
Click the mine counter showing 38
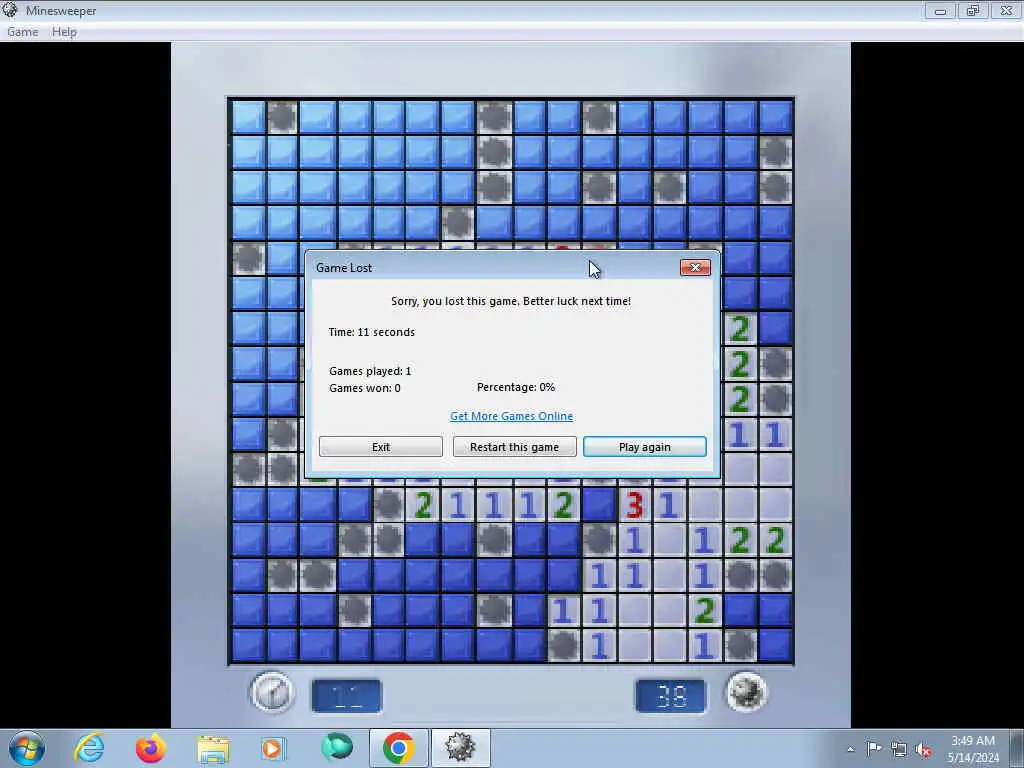(671, 696)
